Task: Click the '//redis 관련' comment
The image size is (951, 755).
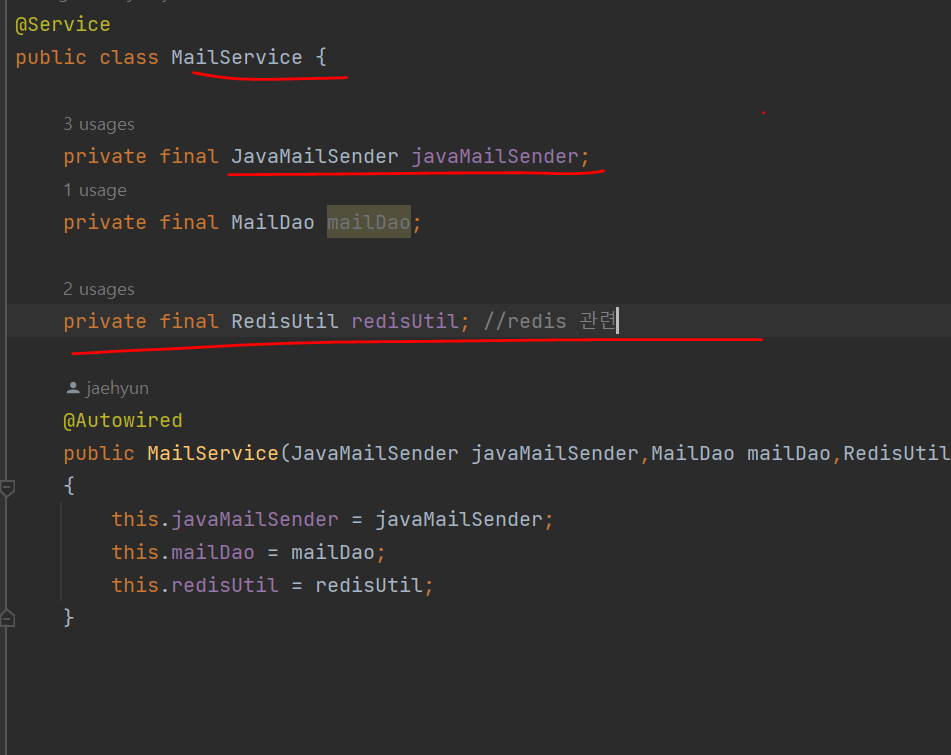Action: pos(550,321)
